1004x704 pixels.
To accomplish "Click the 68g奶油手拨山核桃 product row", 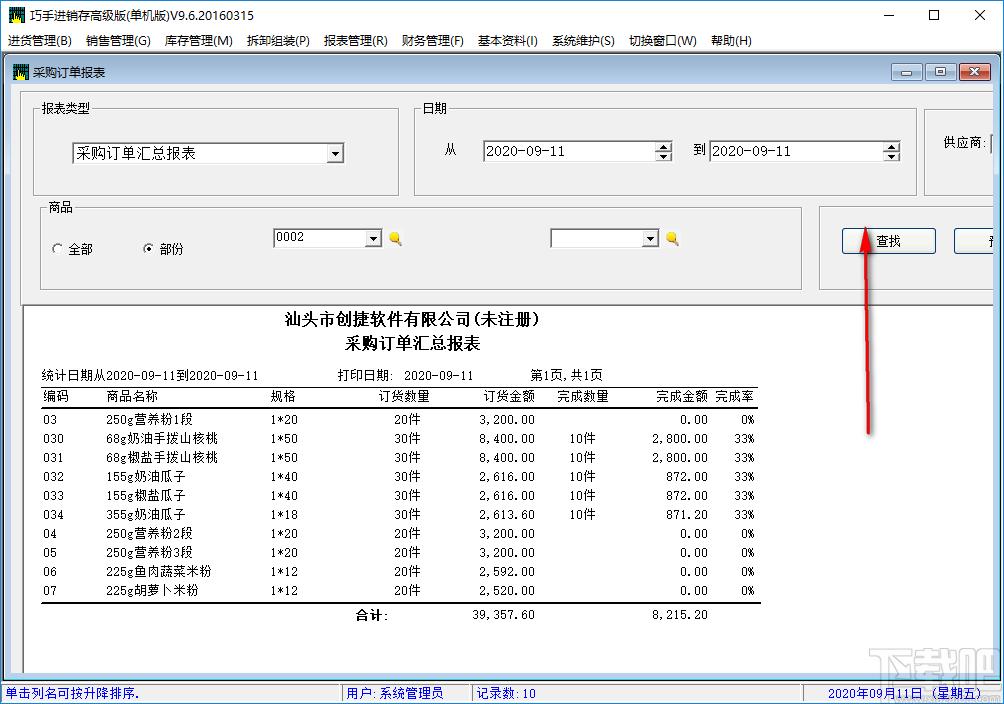I will pos(399,439).
